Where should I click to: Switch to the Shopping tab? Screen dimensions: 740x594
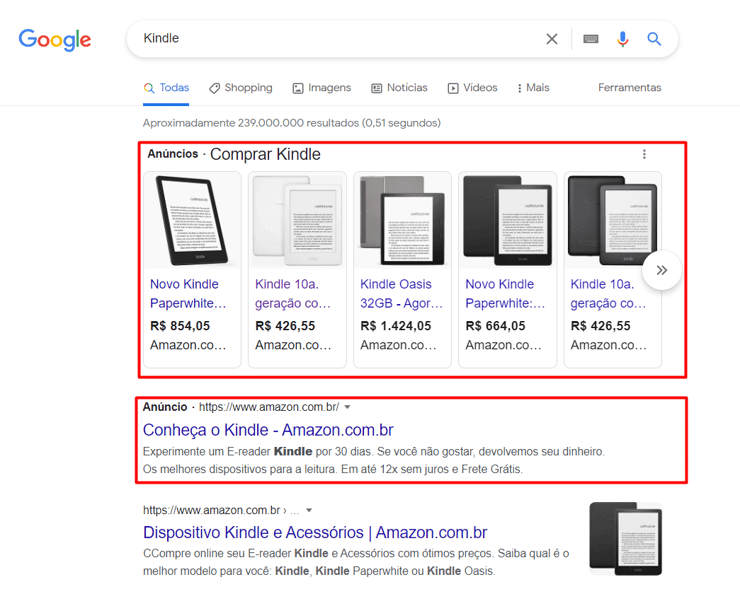[241, 88]
